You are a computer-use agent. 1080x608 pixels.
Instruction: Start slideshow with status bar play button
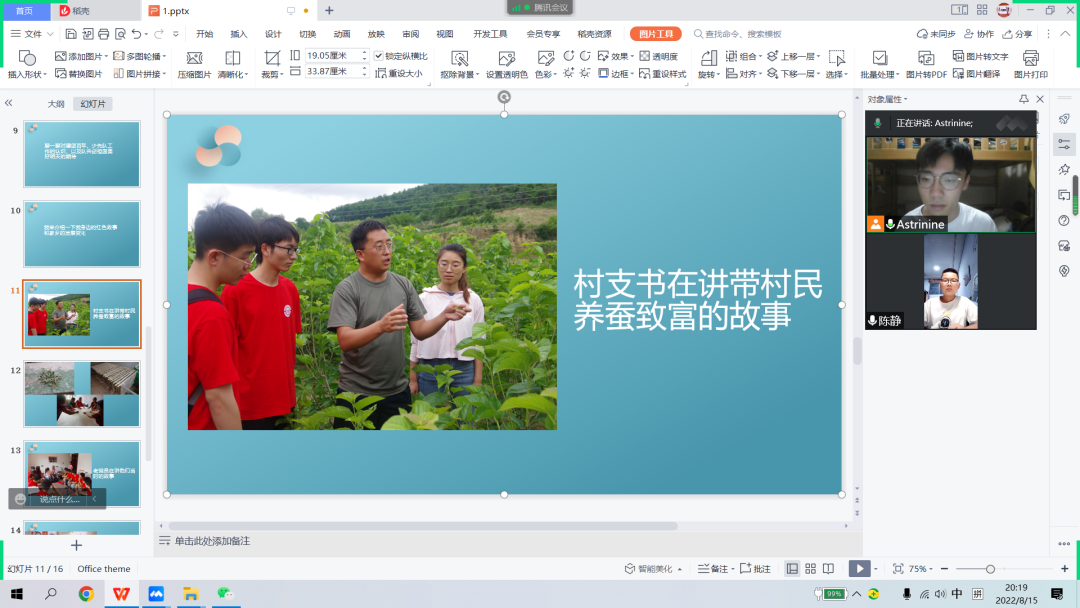pyautogui.click(x=858, y=568)
